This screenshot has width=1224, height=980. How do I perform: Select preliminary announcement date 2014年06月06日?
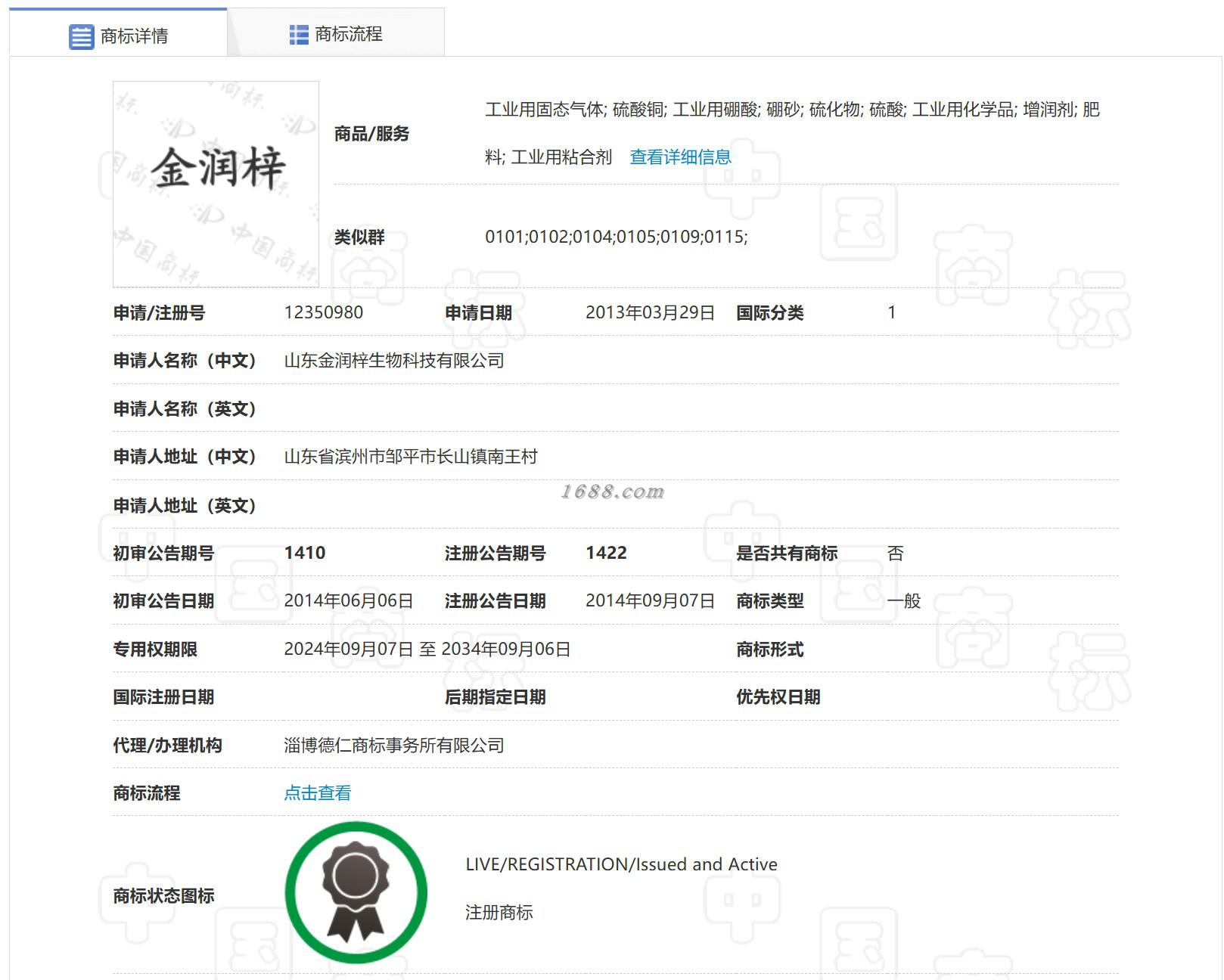click(349, 601)
